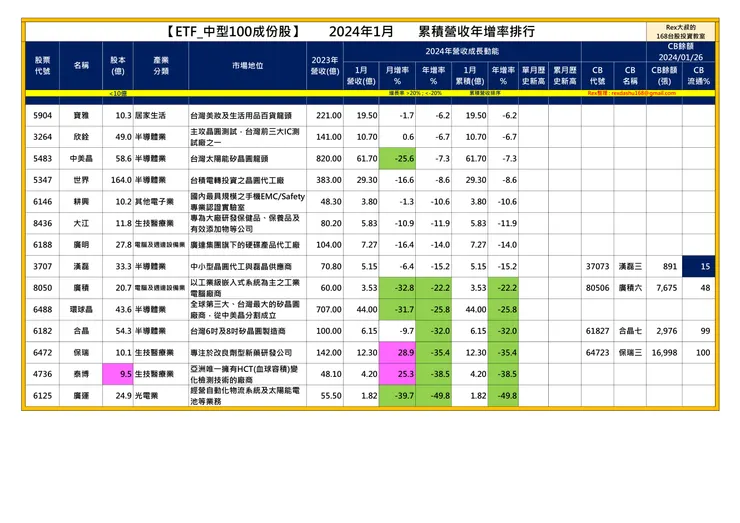Image resolution: width=740 pixels, height=523 pixels.
Task: Select the CB code 80506
Action: coord(597,288)
